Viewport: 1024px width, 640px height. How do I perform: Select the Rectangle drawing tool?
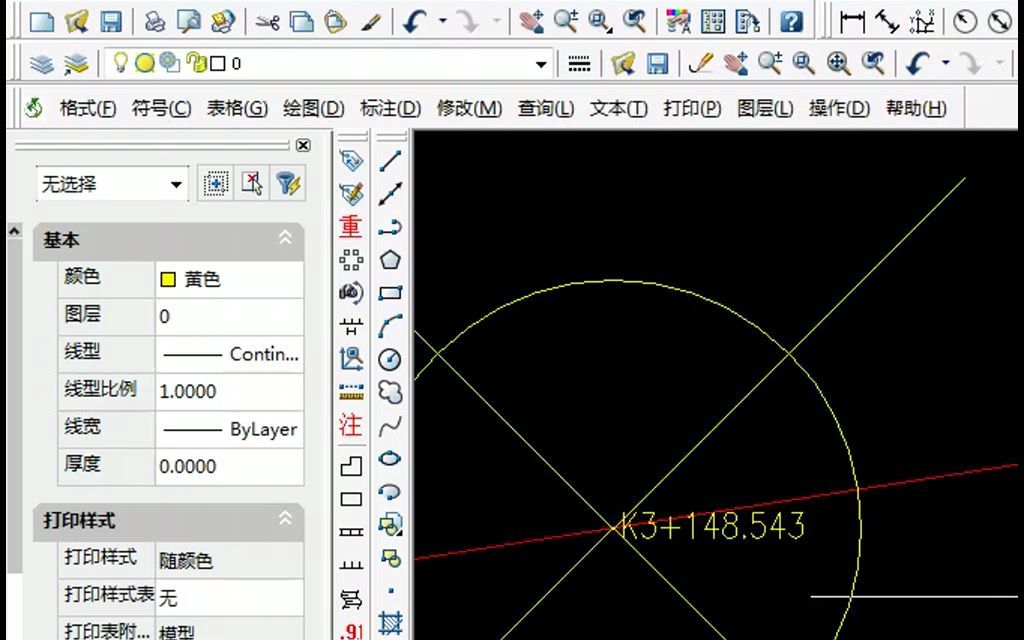[390, 290]
